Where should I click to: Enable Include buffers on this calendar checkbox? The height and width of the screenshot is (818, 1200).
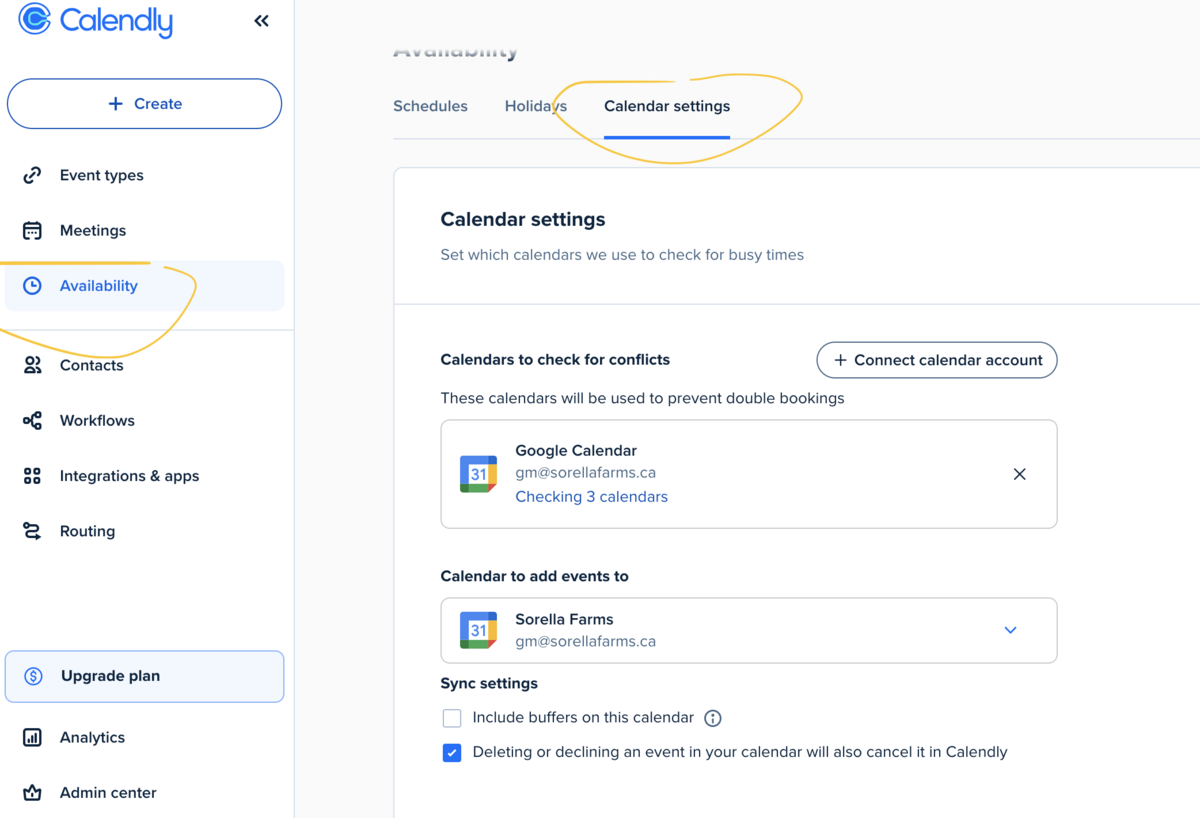pos(452,718)
